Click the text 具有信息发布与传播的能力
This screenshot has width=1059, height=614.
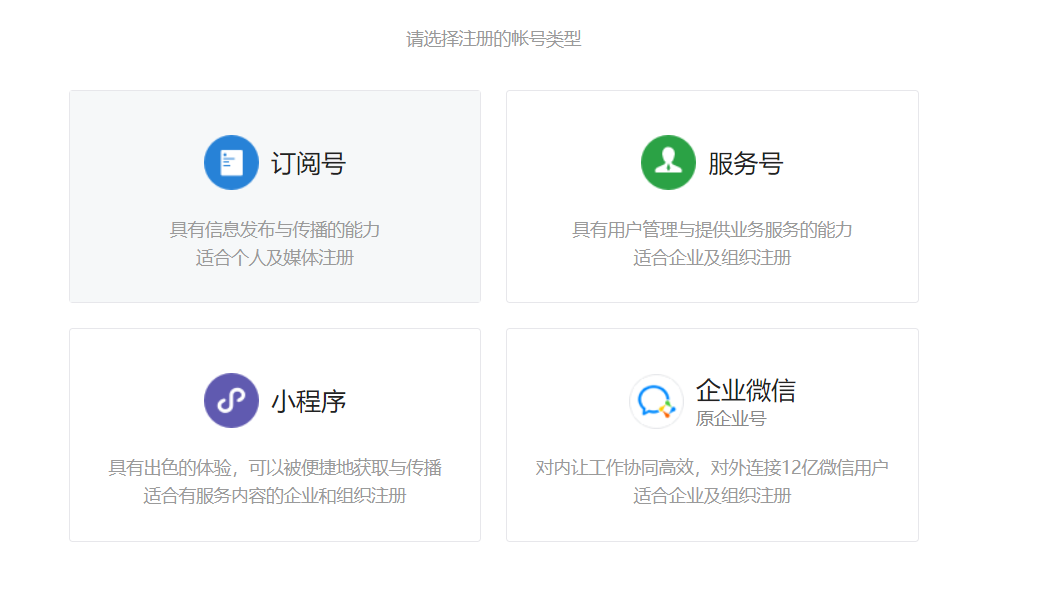click(x=275, y=230)
